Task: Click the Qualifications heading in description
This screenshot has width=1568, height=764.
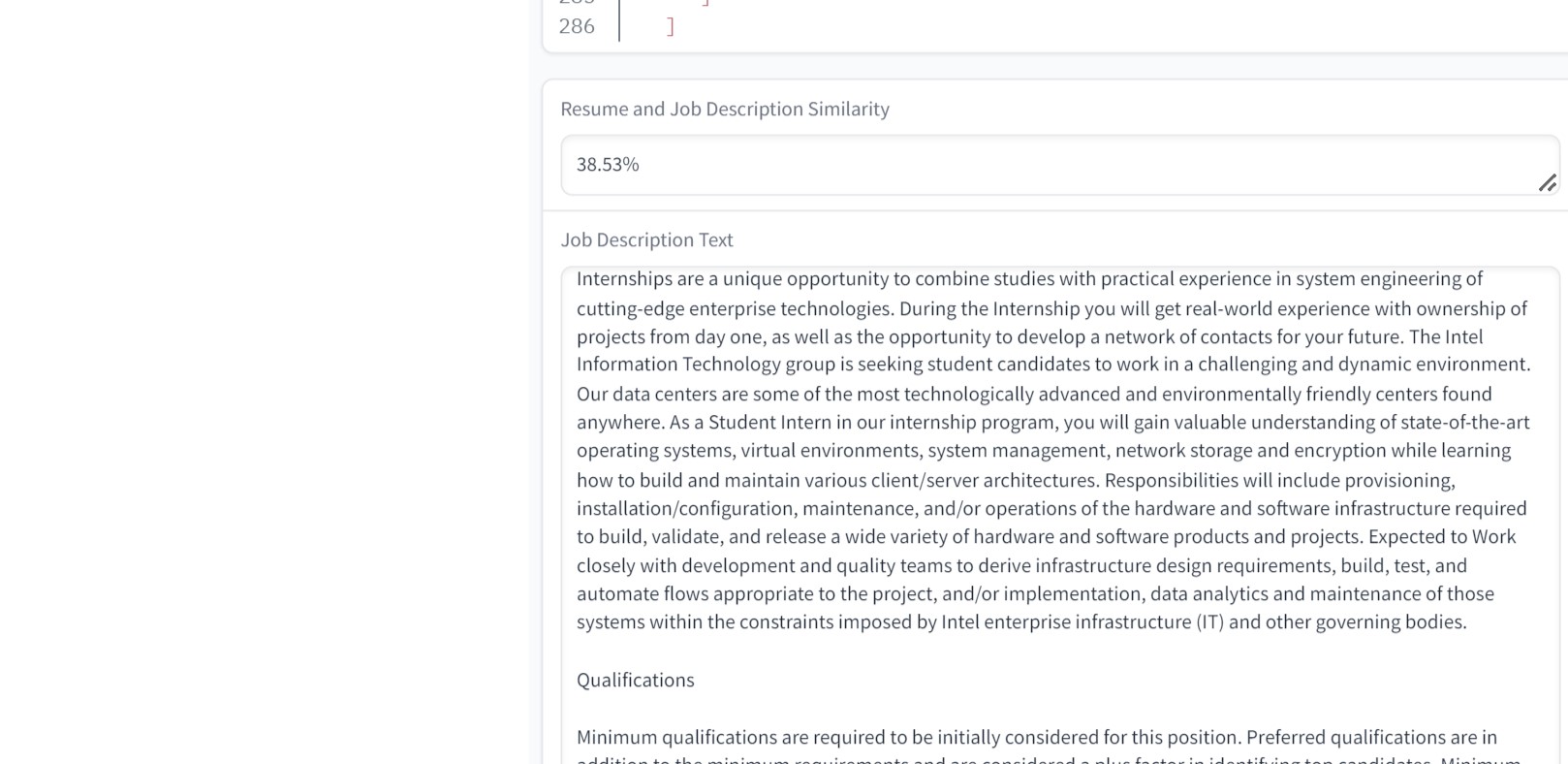Action: point(635,680)
